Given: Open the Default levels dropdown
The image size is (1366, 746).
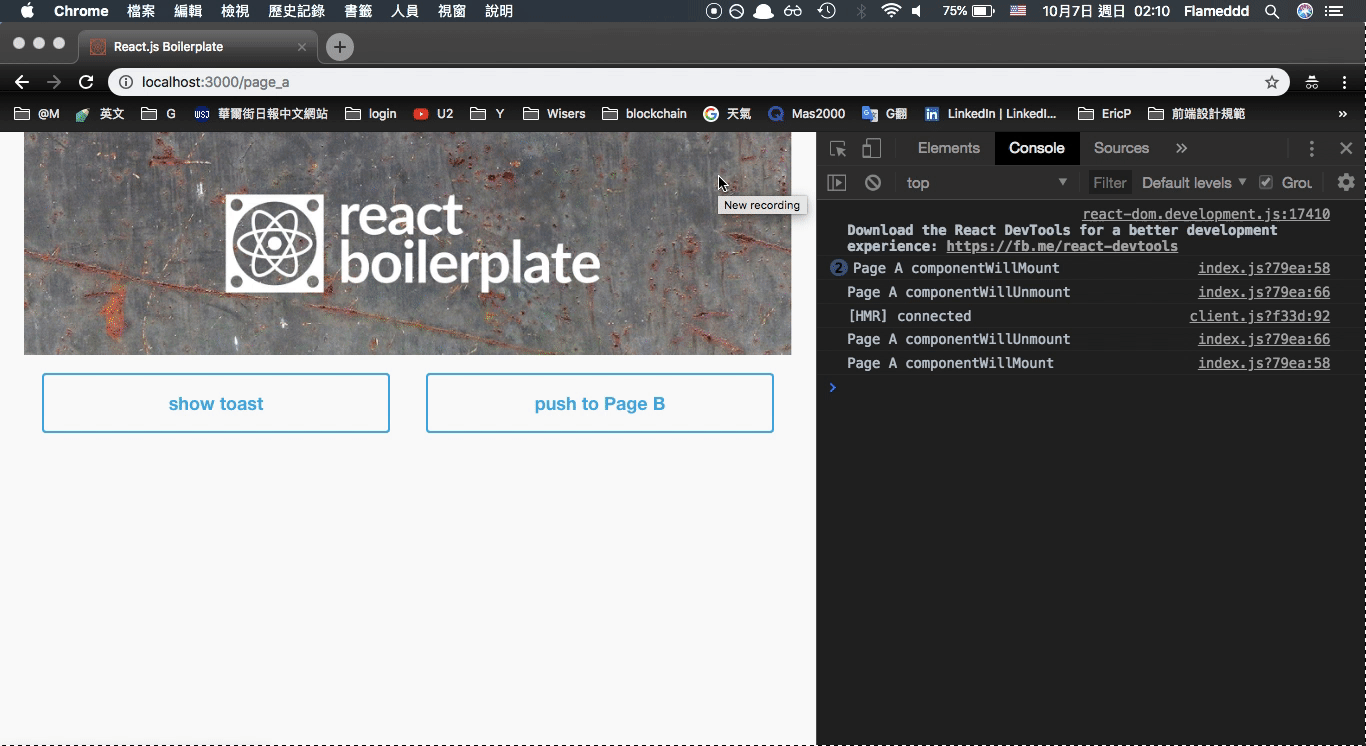Looking at the screenshot, I should coord(1194,183).
